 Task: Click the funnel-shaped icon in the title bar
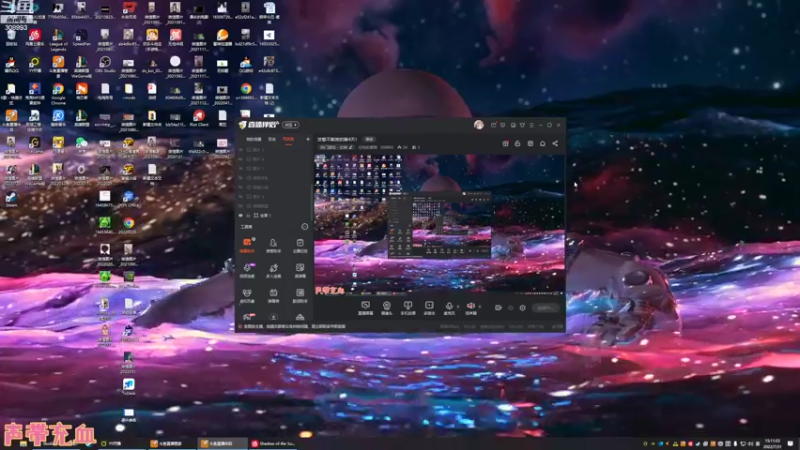522,125
